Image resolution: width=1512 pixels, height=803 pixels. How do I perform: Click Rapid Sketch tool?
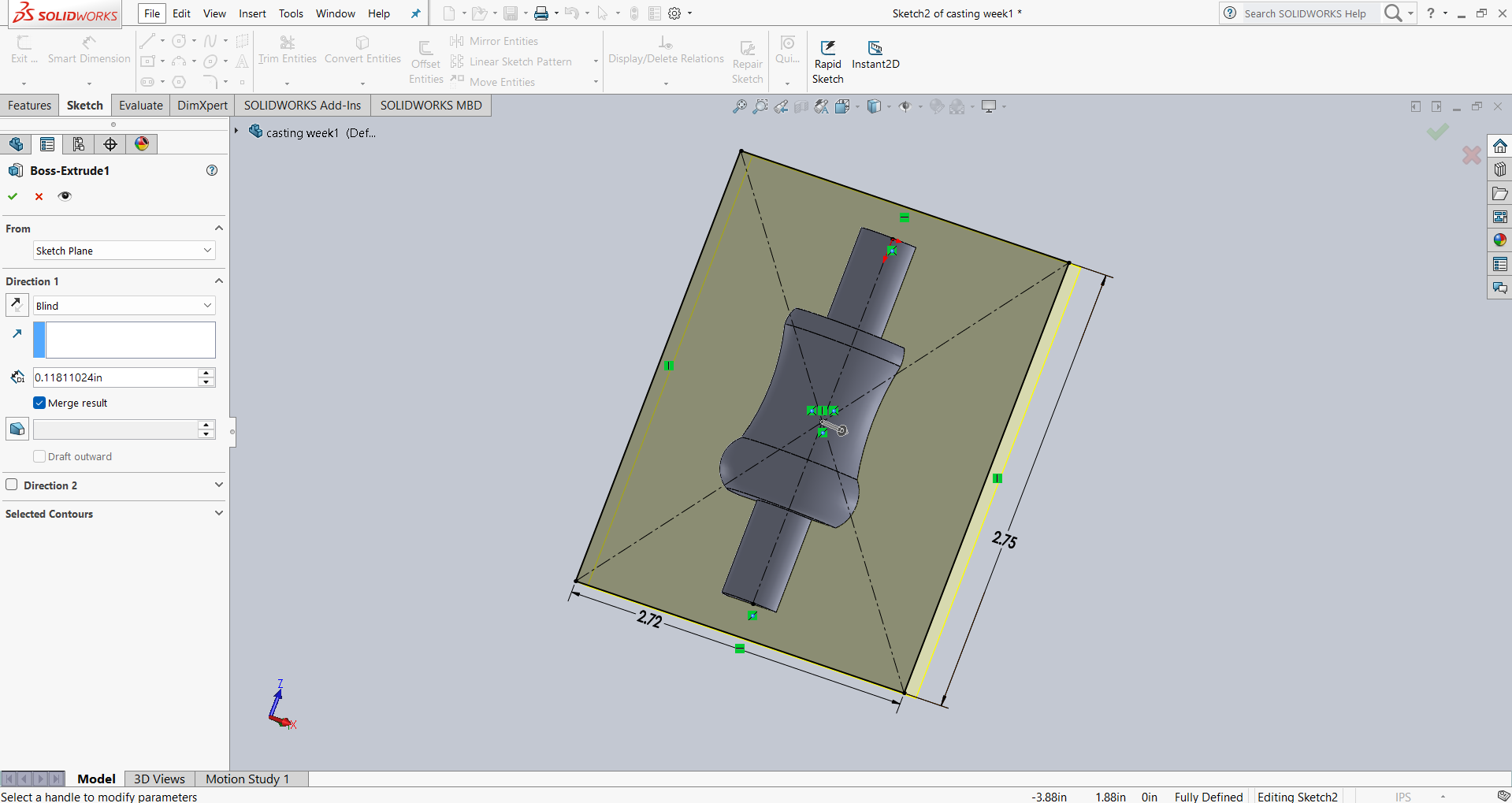click(x=827, y=62)
